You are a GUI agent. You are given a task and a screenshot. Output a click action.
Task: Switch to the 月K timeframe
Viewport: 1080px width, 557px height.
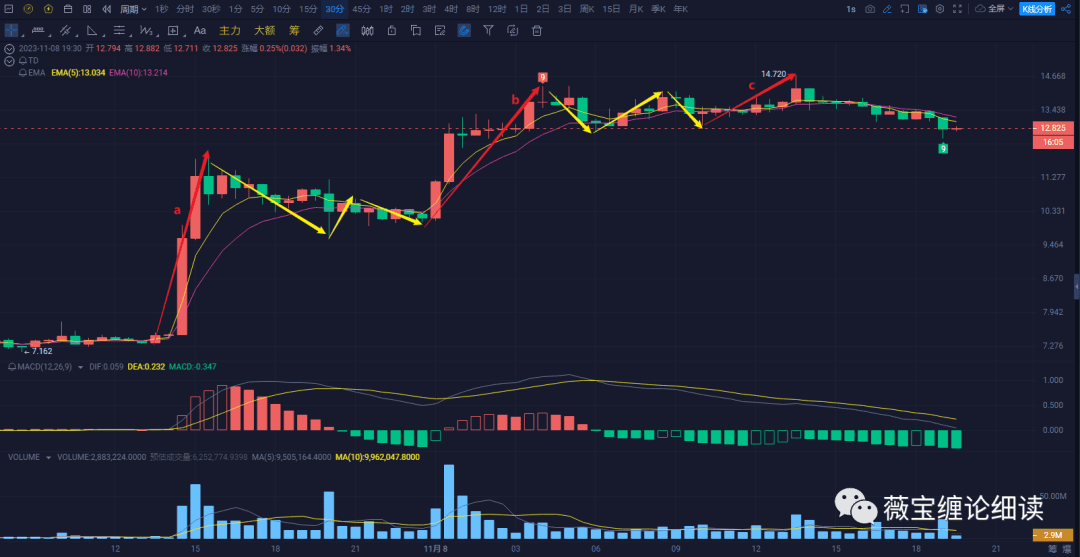coord(636,9)
